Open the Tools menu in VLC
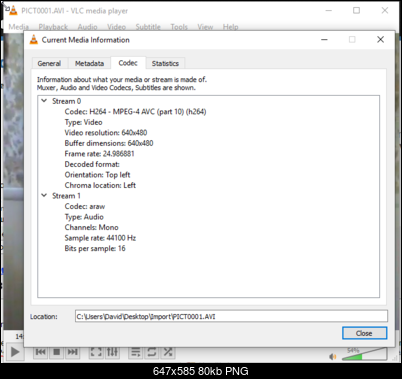 pyautogui.click(x=179, y=27)
